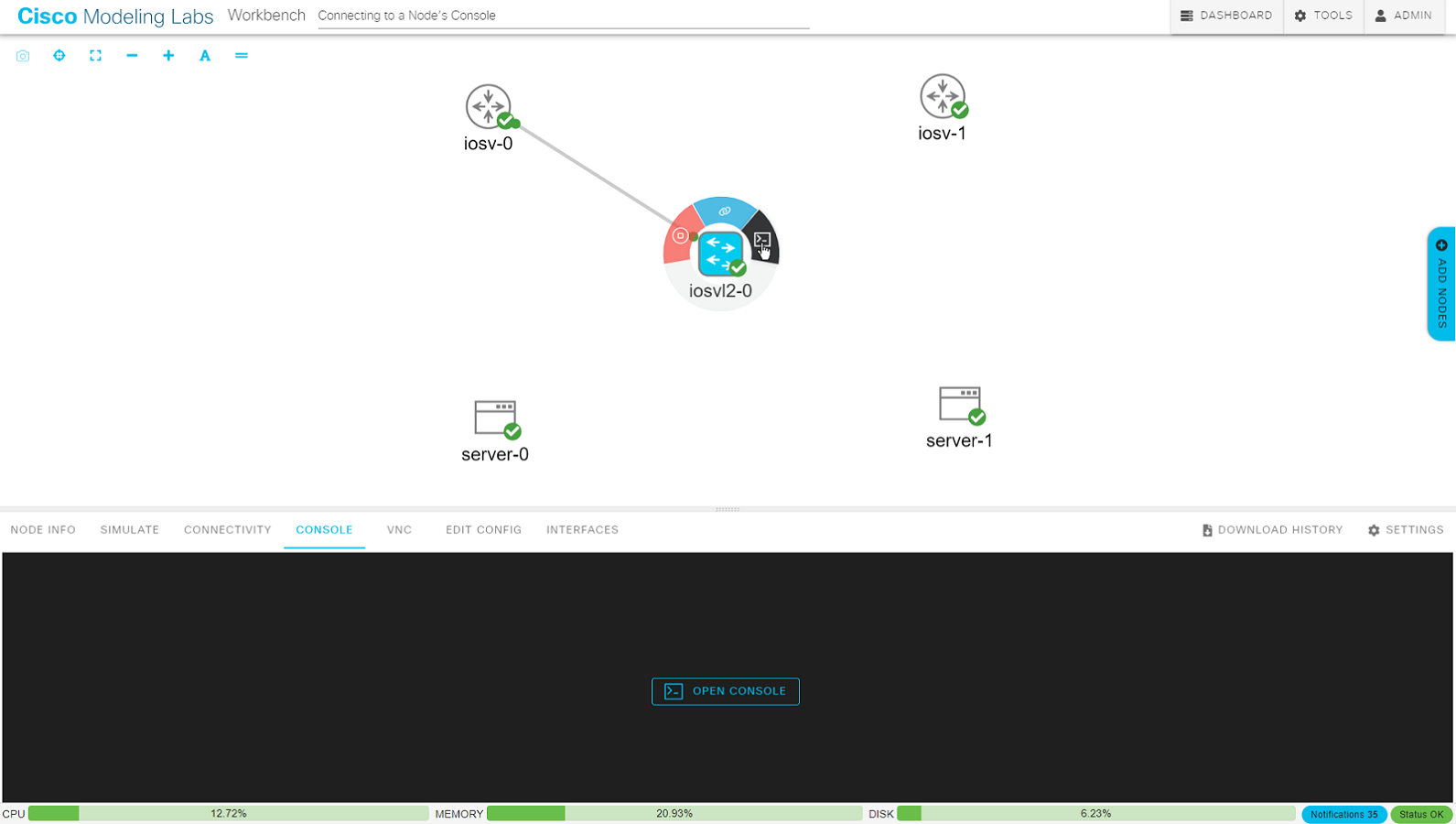Click the Cisco Modeling Labs logo

[115, 16]
